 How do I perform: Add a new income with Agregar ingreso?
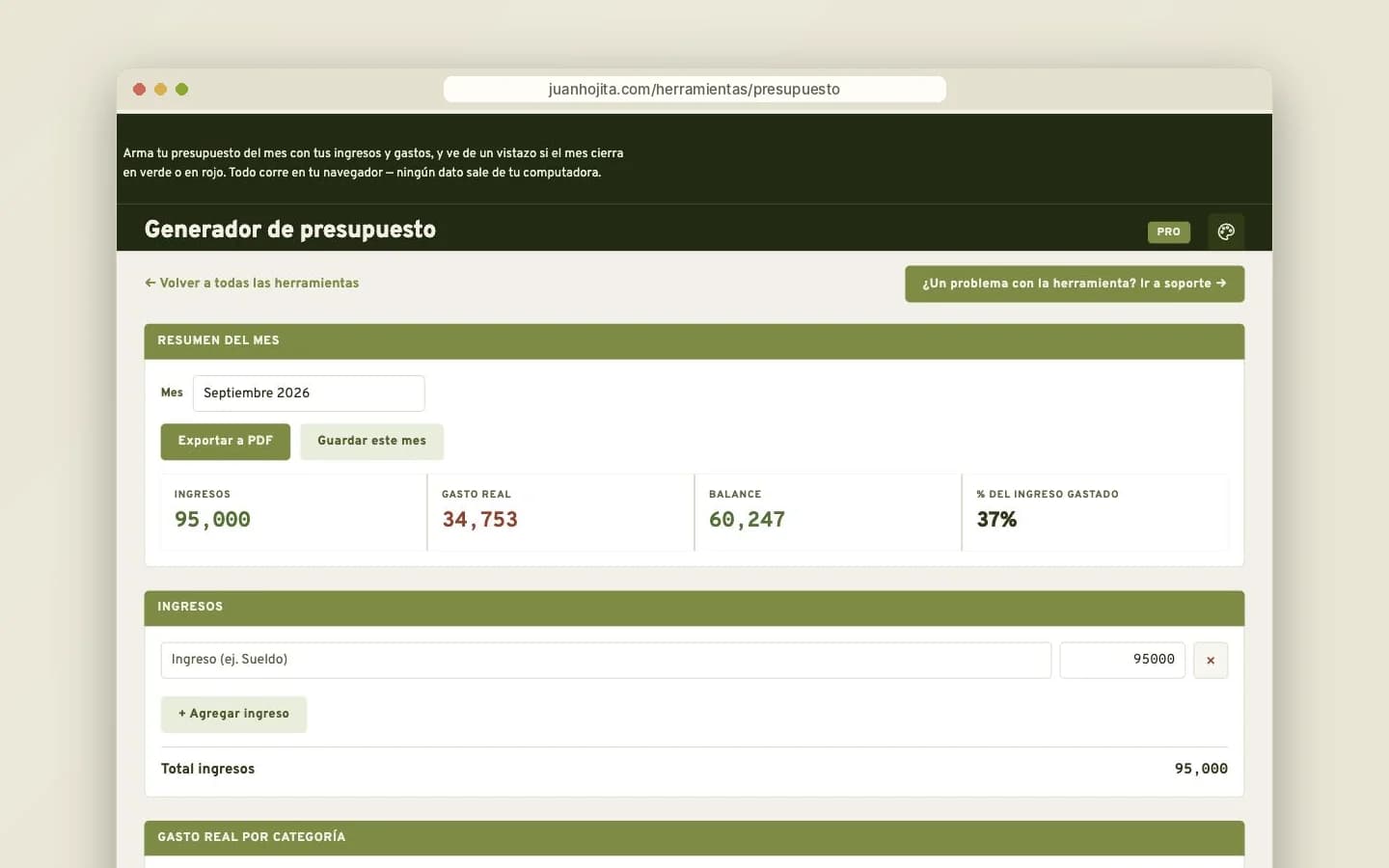233,714
